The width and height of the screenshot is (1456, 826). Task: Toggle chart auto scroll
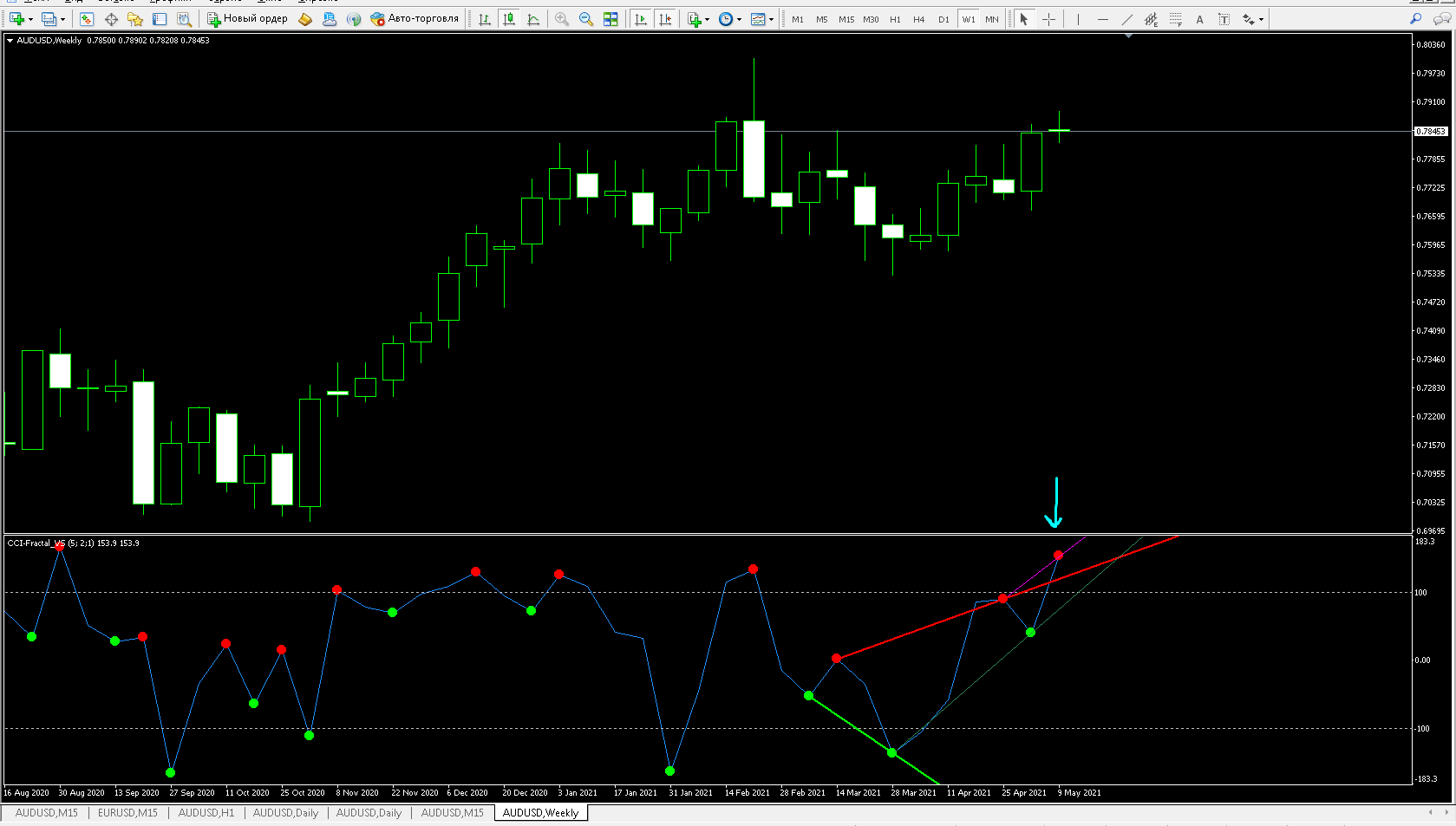click(x=641, y=19)
